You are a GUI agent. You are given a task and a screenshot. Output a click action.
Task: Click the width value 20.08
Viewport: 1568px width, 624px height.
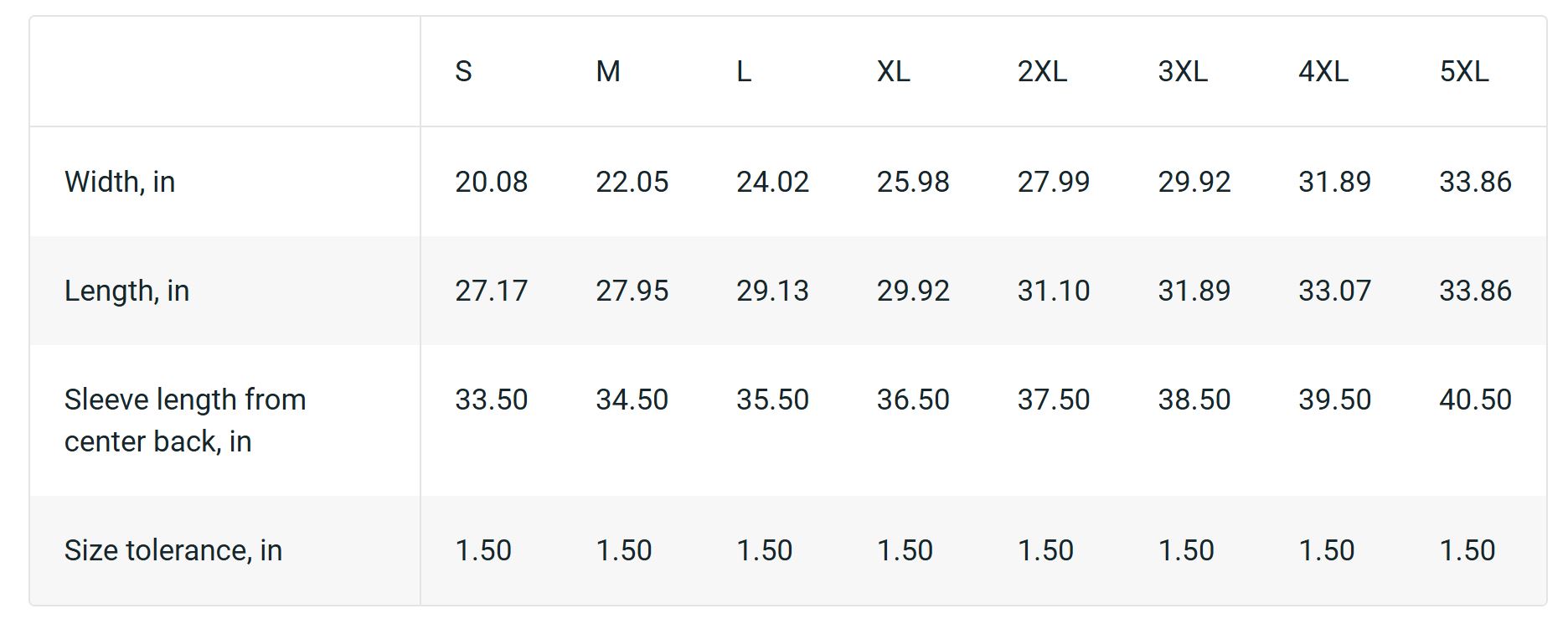click(x=492, y=182)
